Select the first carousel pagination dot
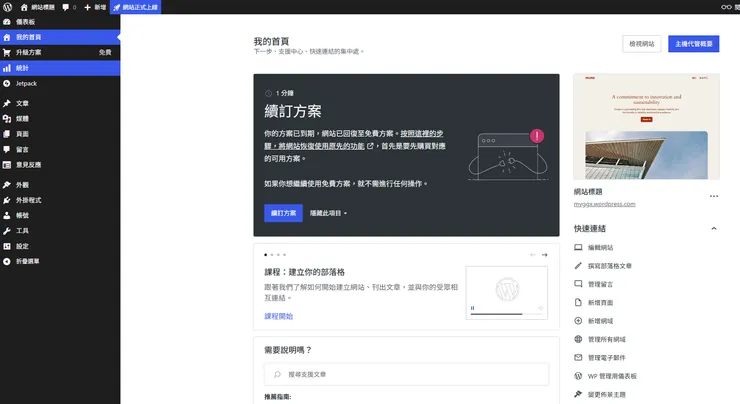Screen dimensions: 740x404 266,255
